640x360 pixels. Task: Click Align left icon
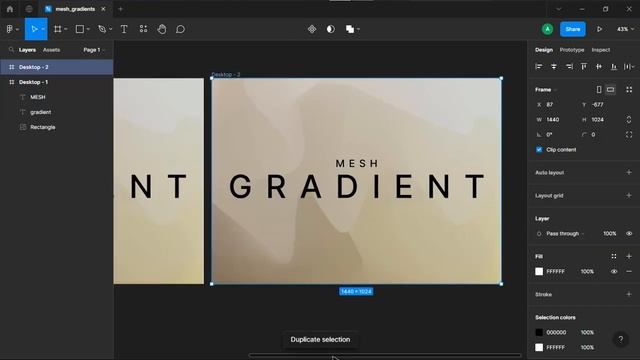pos(539,67)
